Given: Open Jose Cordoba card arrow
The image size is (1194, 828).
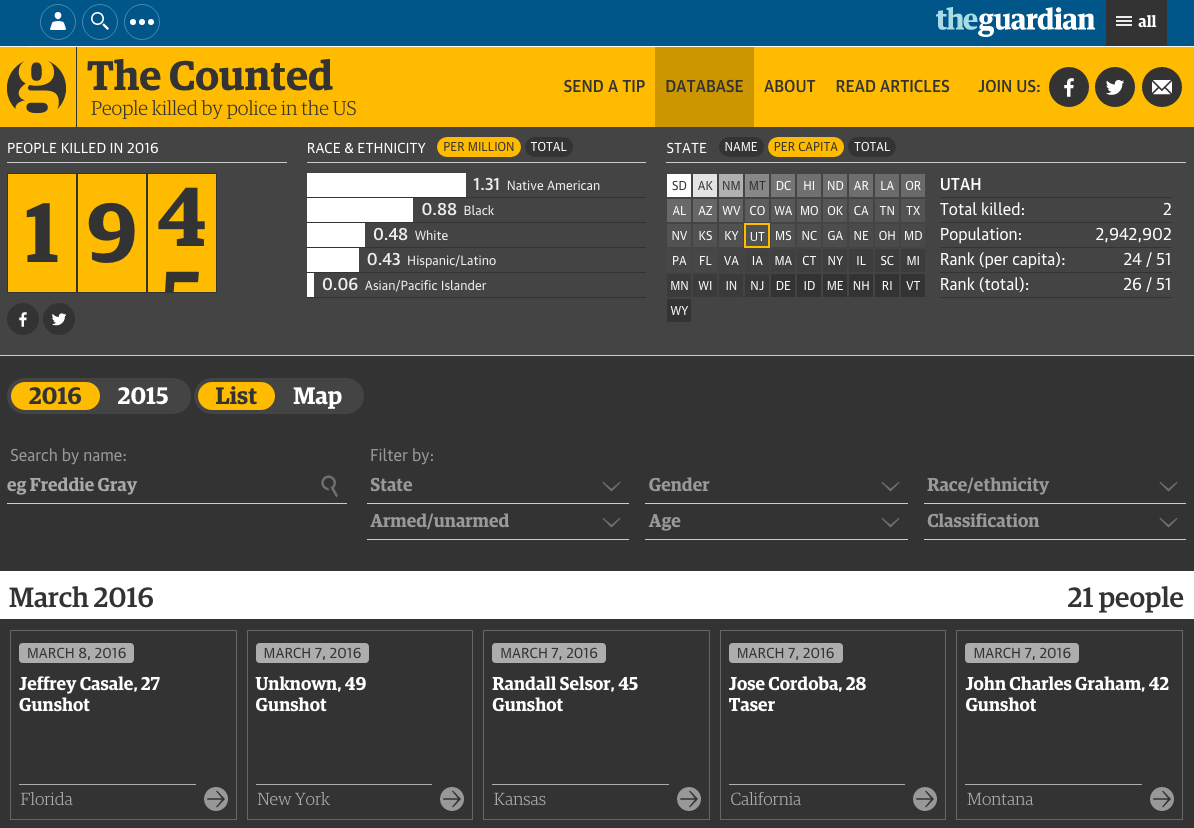Looking at the screenshot, I should coord(924,798).
